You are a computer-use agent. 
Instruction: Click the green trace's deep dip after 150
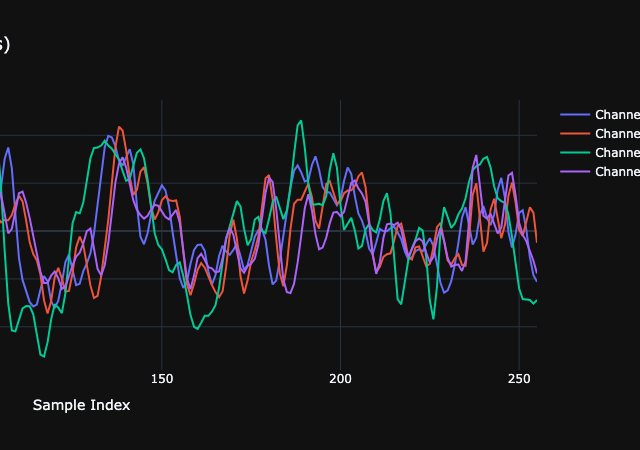tap(197, 328)
